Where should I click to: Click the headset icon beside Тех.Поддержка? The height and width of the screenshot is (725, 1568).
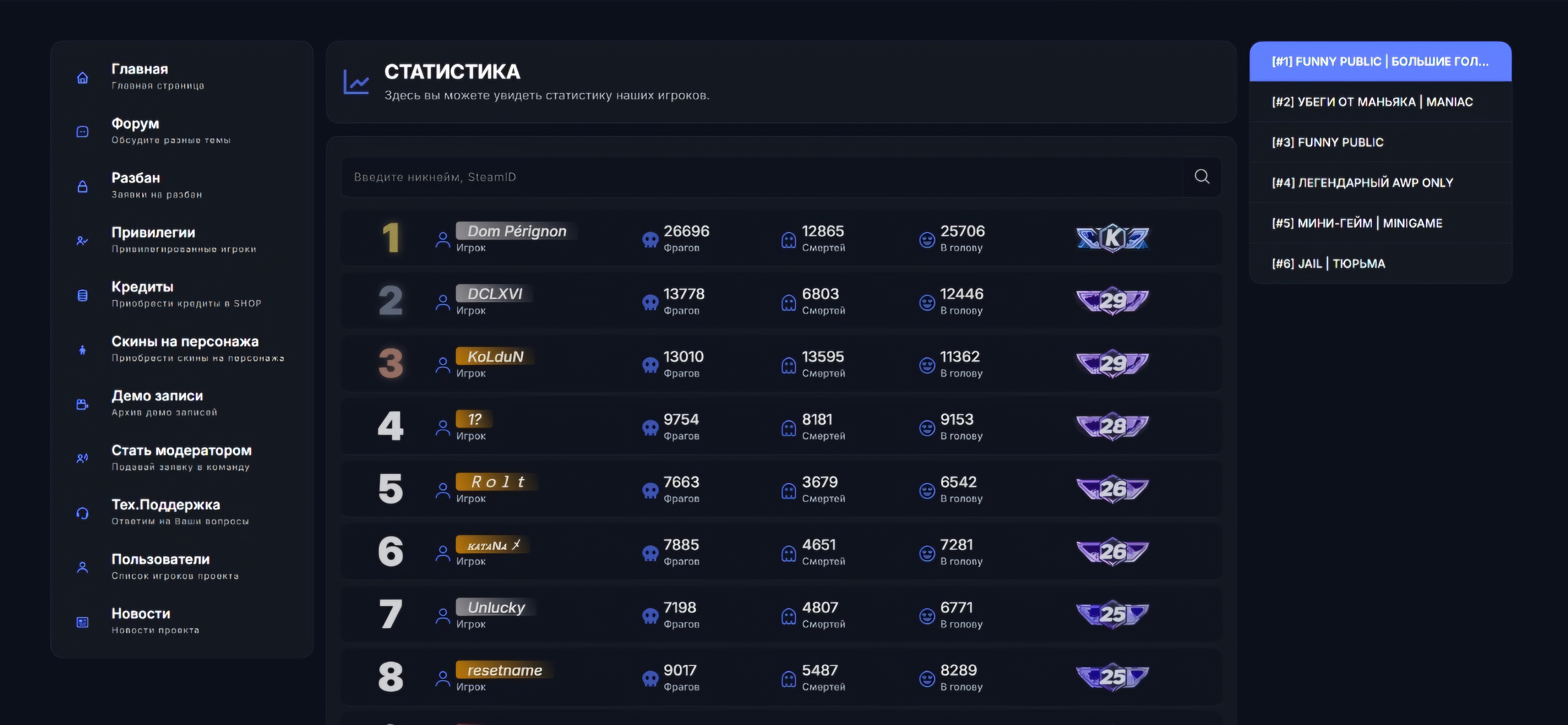pyautogui.click(x=83, y=513)
